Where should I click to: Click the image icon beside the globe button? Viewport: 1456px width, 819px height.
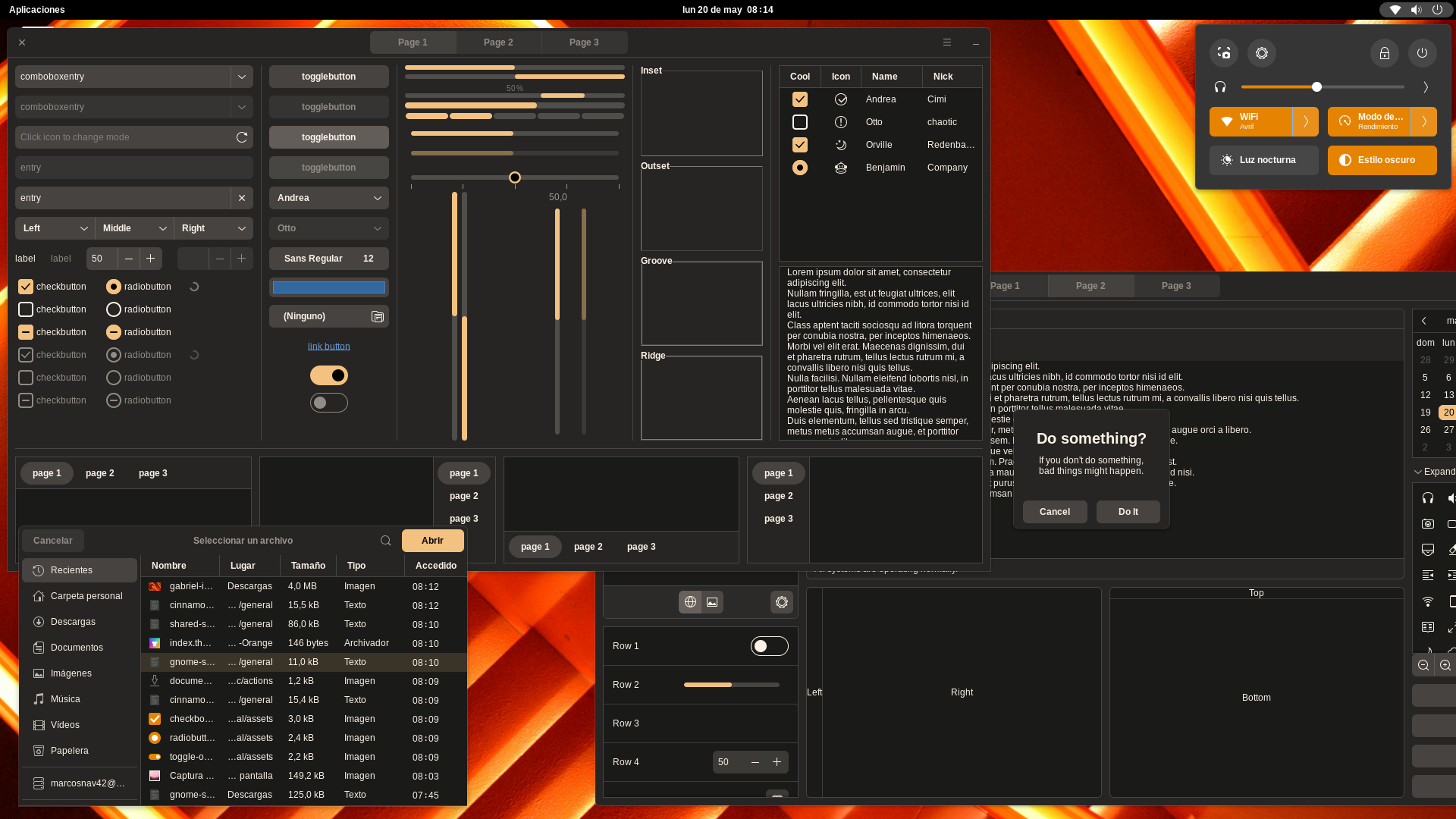712,602
